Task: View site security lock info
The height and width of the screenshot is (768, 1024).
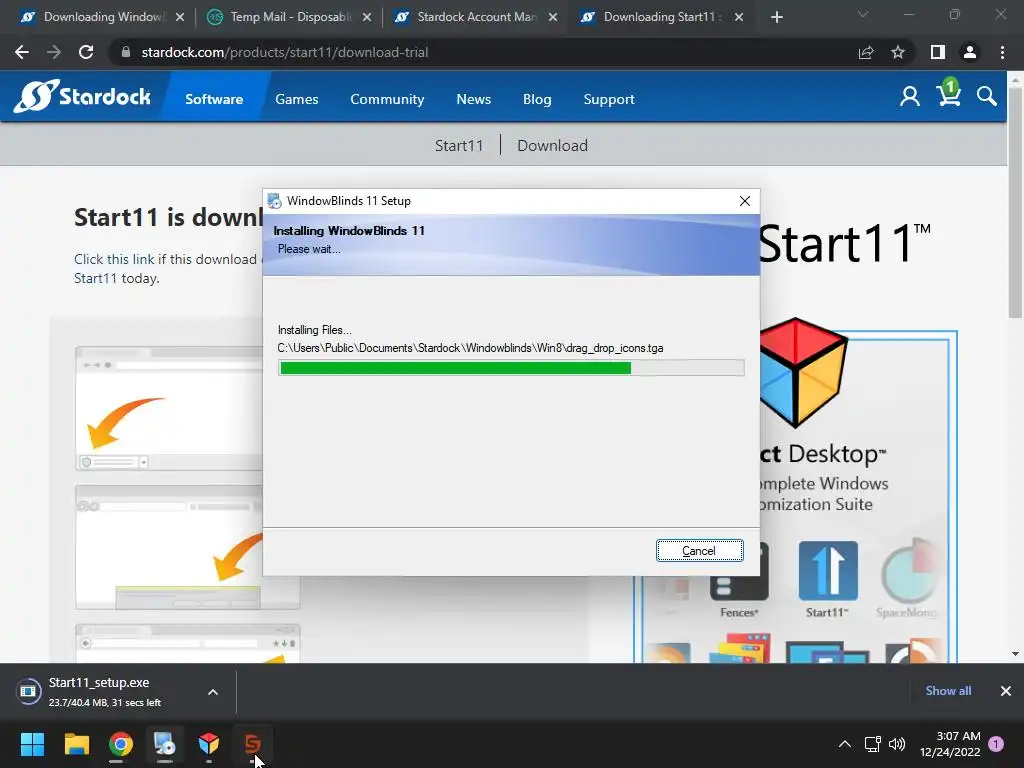Action: pyautogui.click(x=126, y=52)
